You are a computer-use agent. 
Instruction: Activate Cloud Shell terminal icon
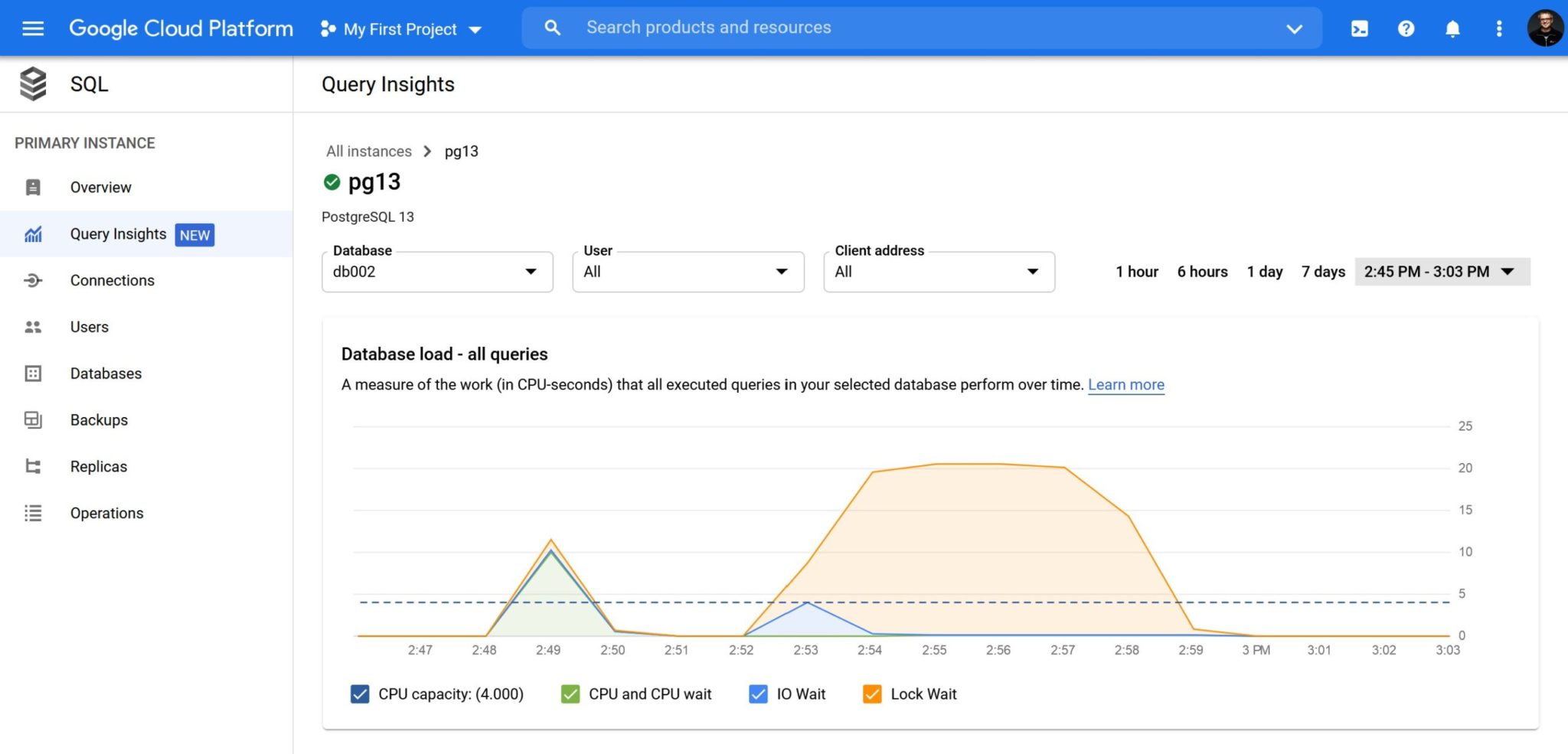(x=1360, y=29)
